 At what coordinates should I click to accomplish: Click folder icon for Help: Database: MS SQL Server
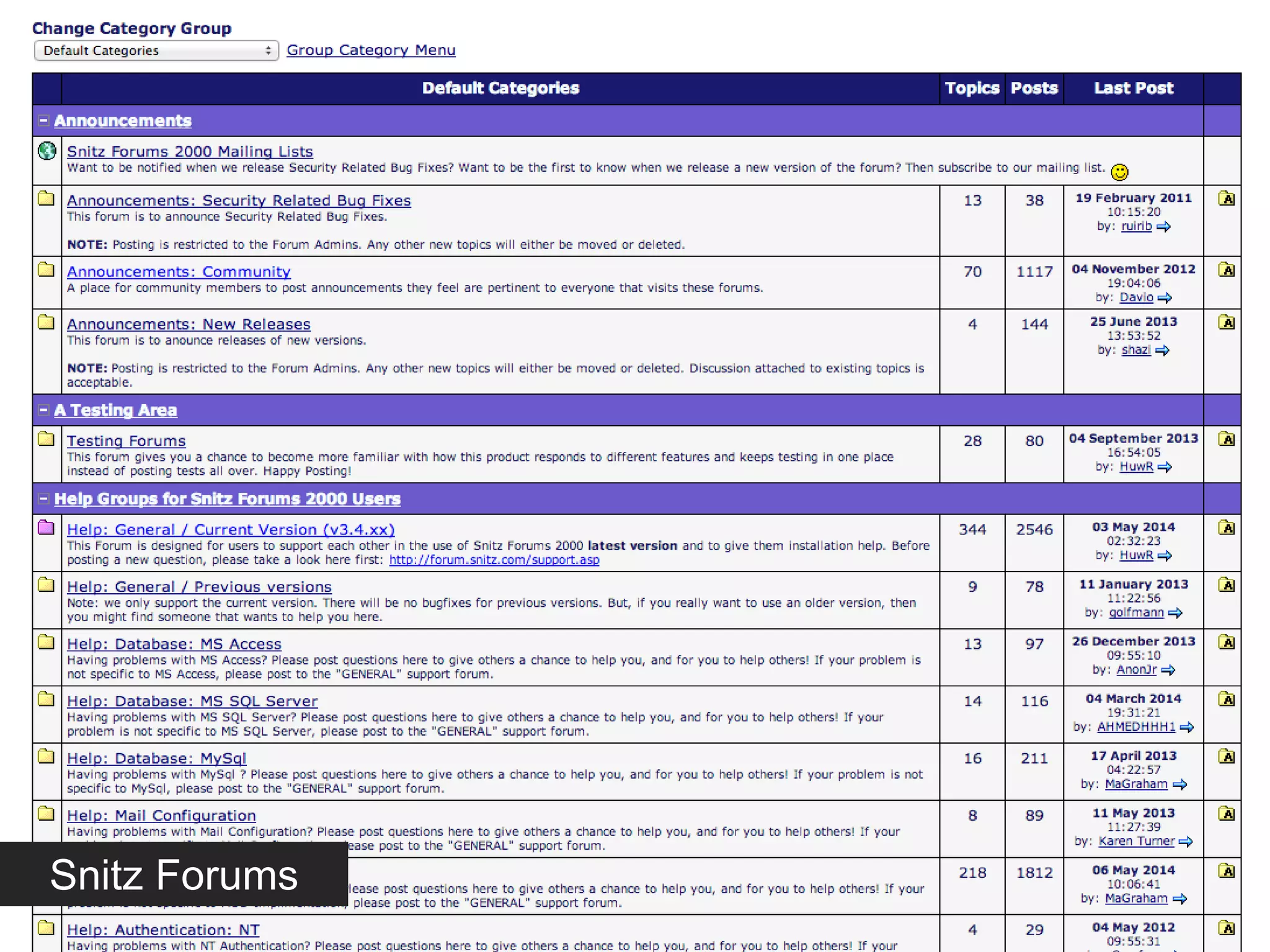point(46,699)
